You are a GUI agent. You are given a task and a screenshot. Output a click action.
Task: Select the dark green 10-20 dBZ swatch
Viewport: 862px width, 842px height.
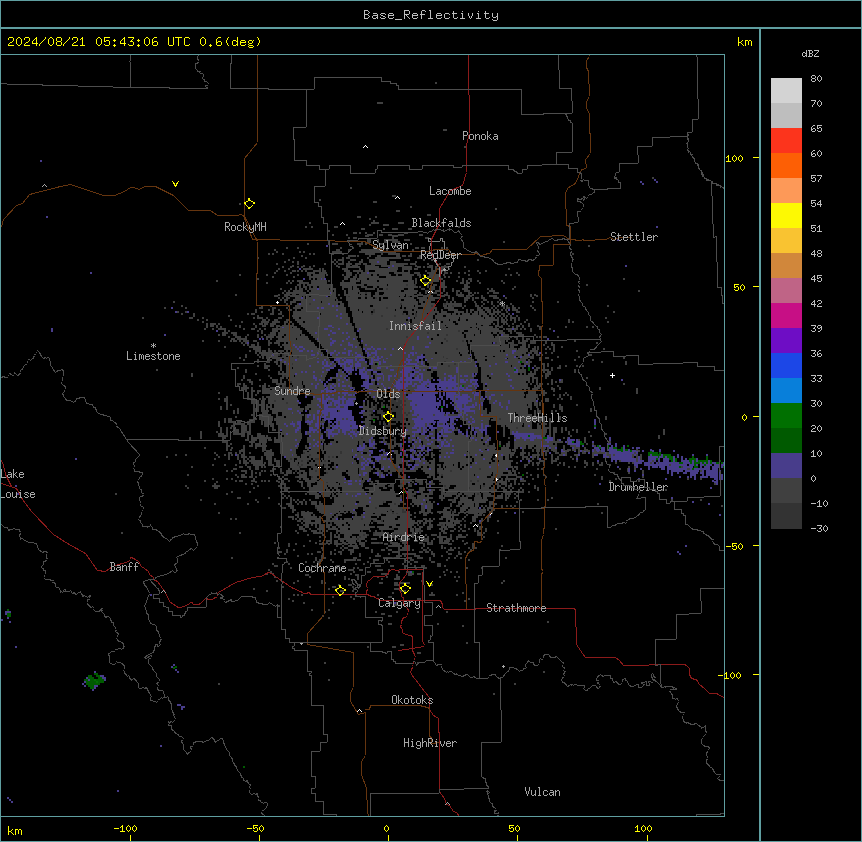click(786, 441)
